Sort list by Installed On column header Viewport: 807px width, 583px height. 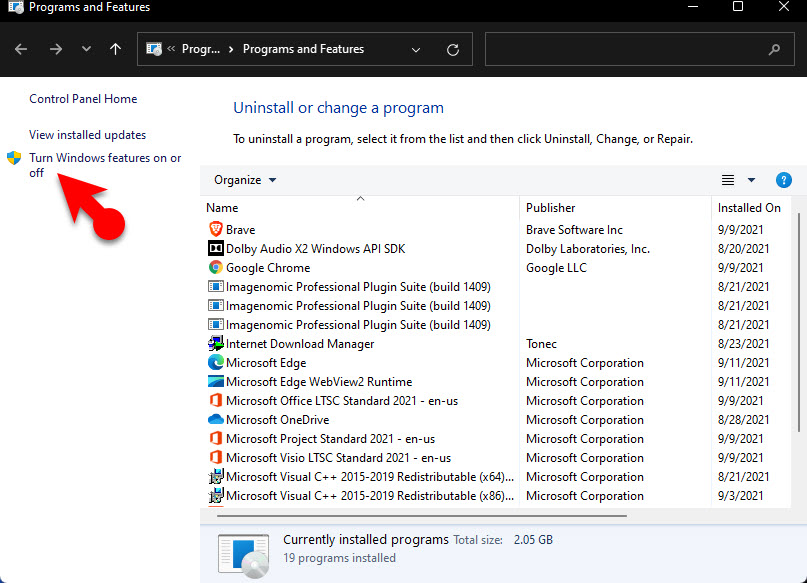coord(749,208)
